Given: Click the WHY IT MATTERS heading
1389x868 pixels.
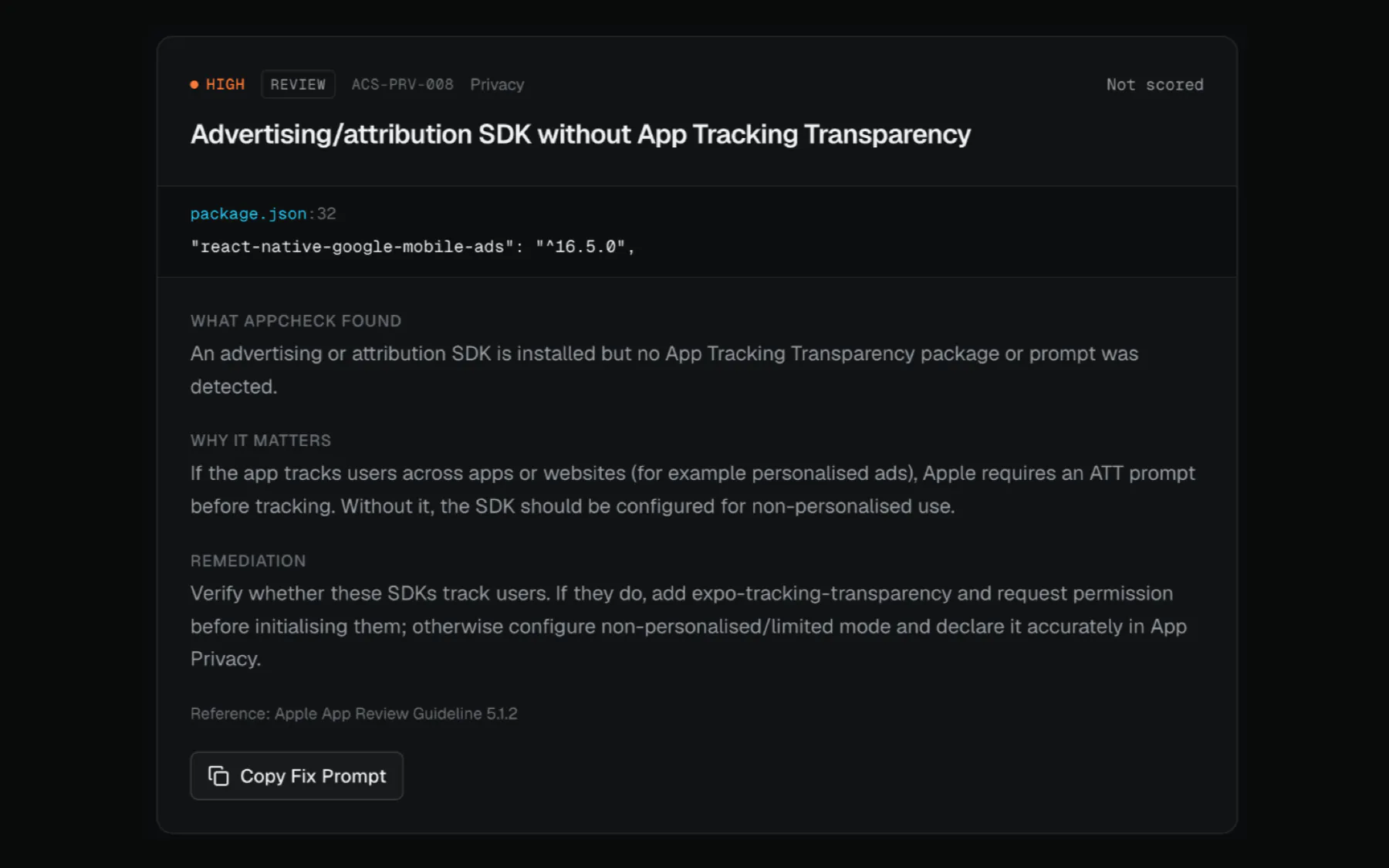Looking at the screenshot, I should point(261,441).
